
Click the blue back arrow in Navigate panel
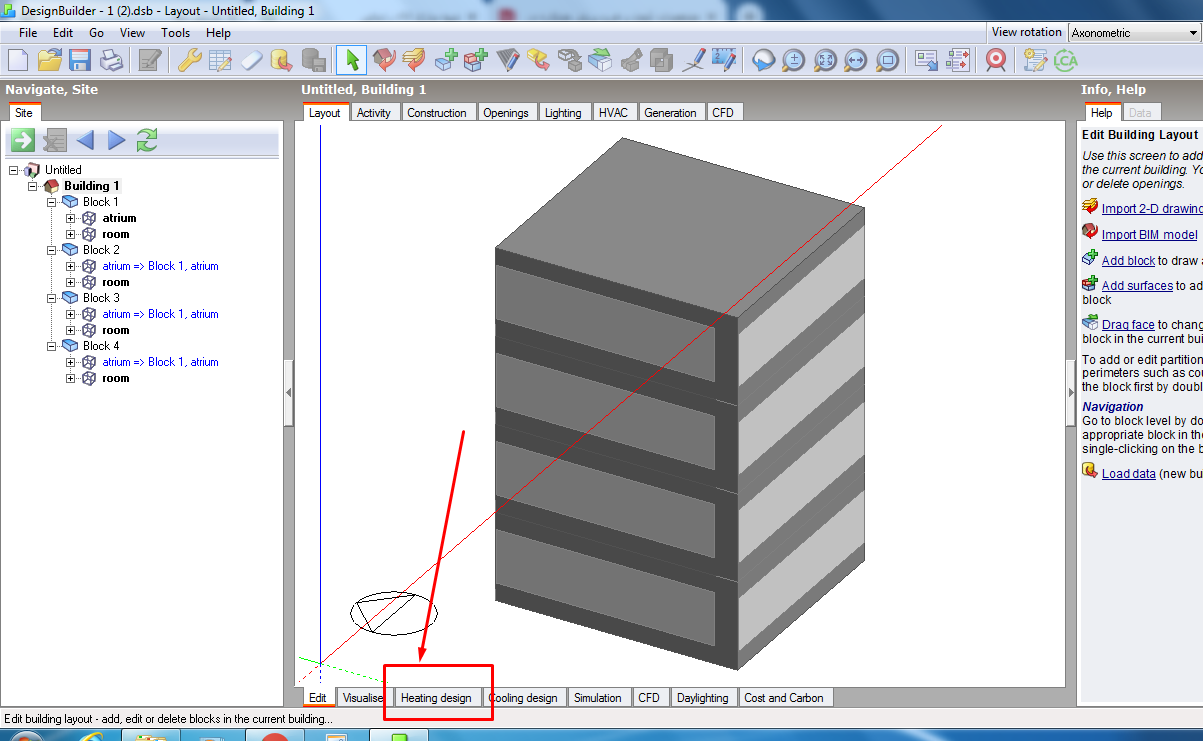(85, 140)
